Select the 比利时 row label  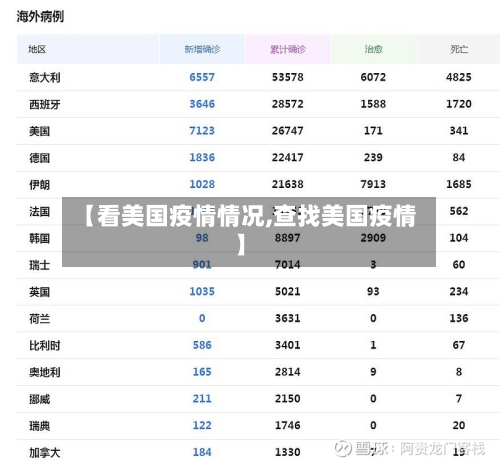coord(45,346)
